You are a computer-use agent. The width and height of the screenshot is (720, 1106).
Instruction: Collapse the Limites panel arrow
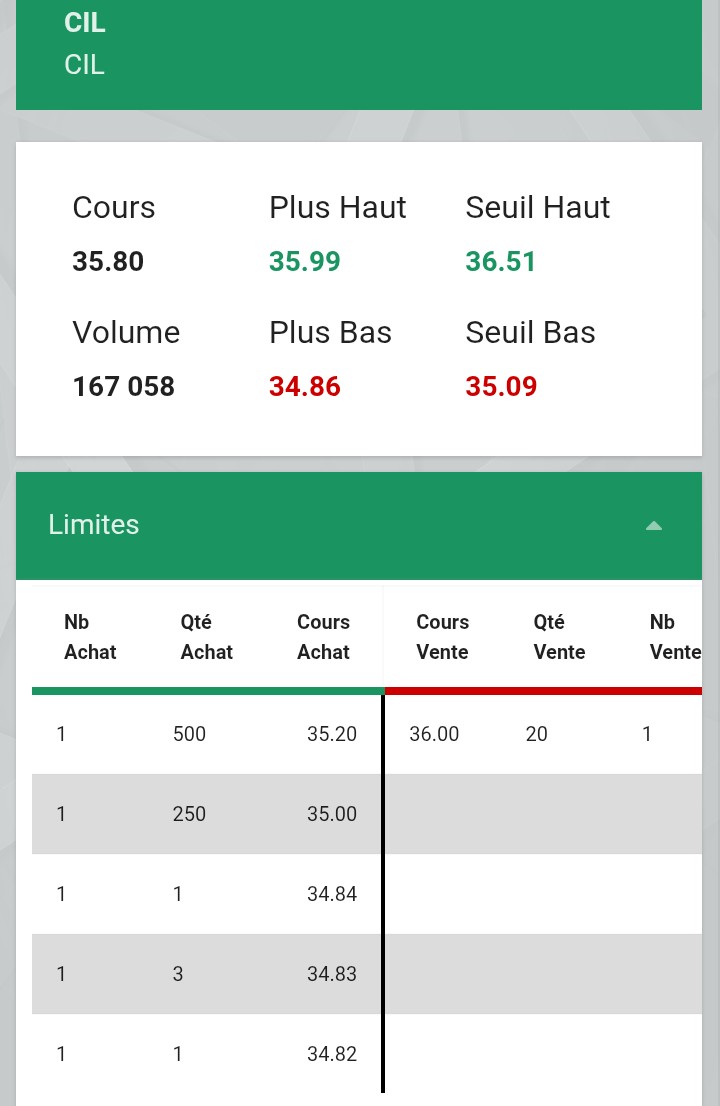point(654,525)
